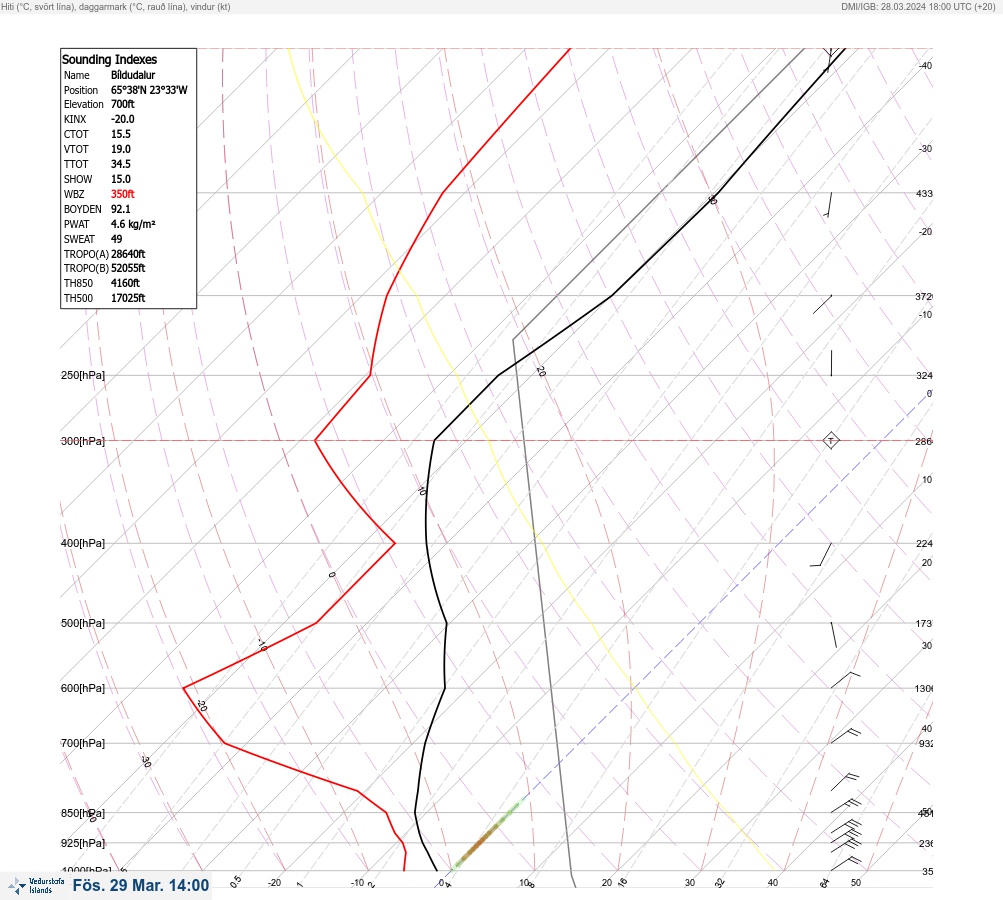Click the forecast time Fös. 29 Mar. 14:00
Viewport: 1003px width, 900px height.
(x=141, y=885)
